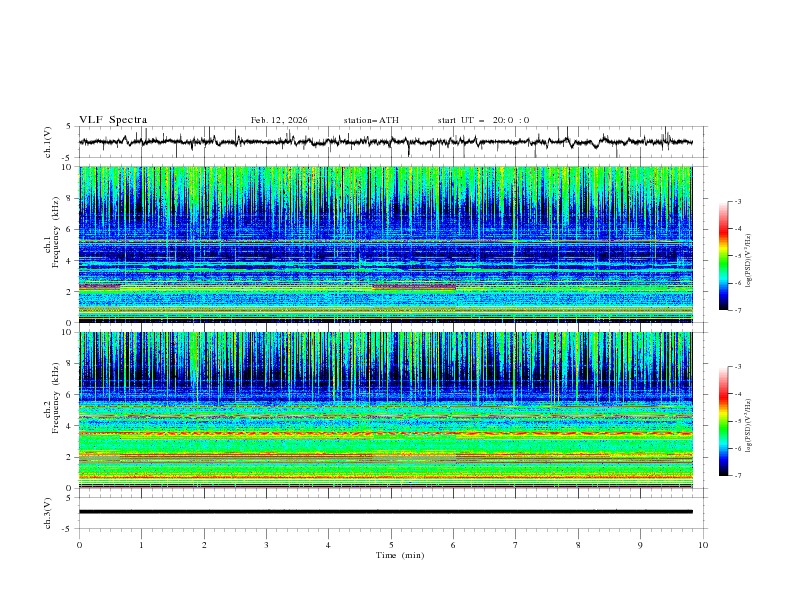This screenshot has height=612, width=792.
Task: Click the VLF Spectra title text
Action: [113, 120]
